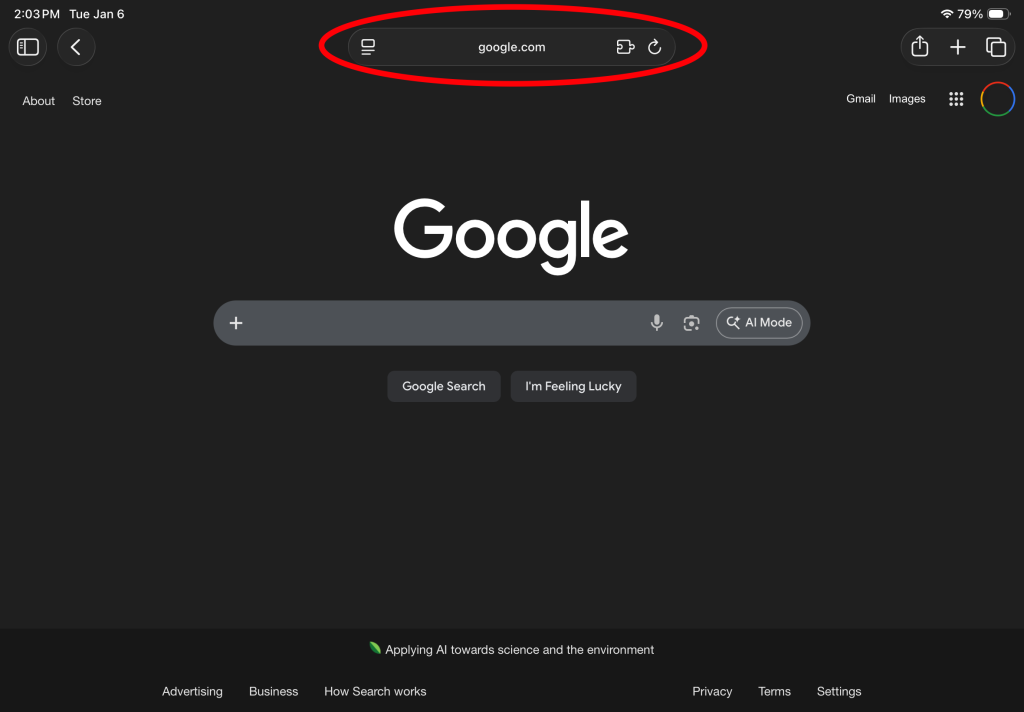Screen dimensions: 1024x712
Task: Click I'm Feeling Lucky button
Action: coord(573,386)
